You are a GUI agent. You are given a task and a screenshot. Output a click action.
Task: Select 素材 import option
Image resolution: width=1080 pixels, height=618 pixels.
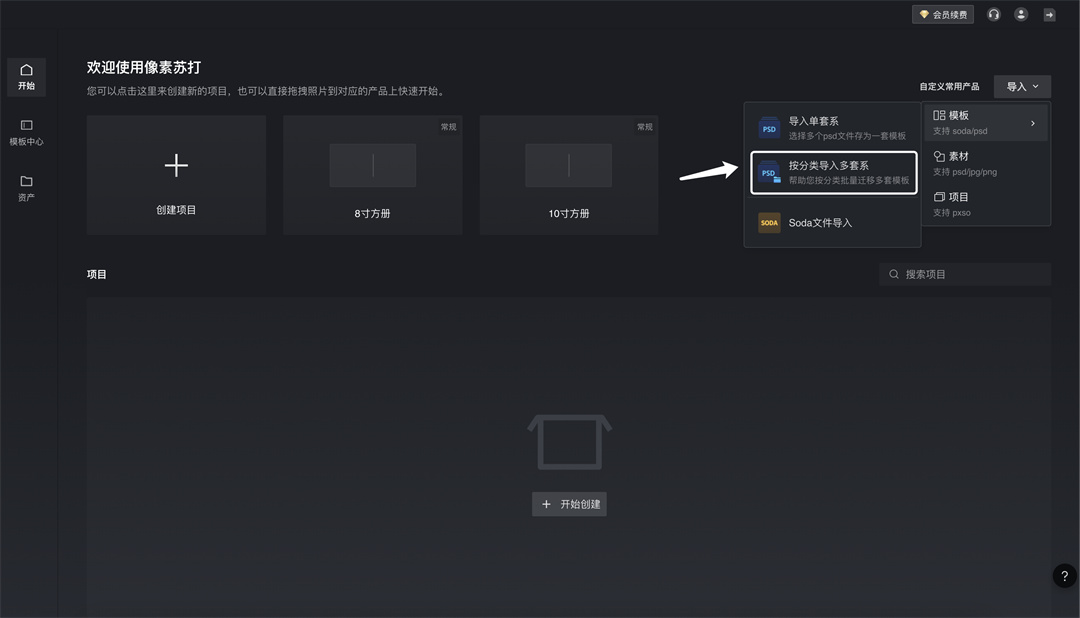pos(986,163)
